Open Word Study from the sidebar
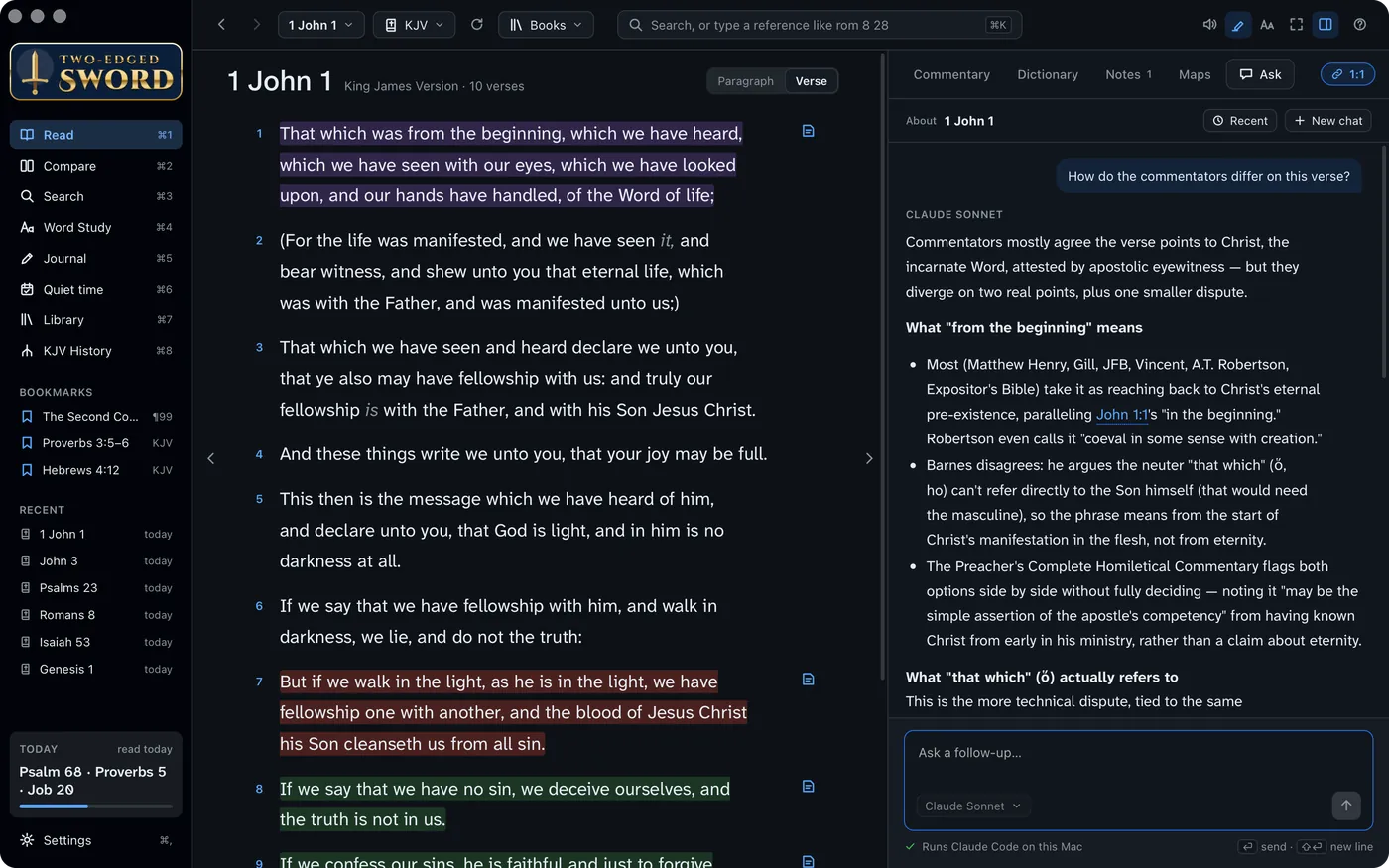 pos(96,228)
